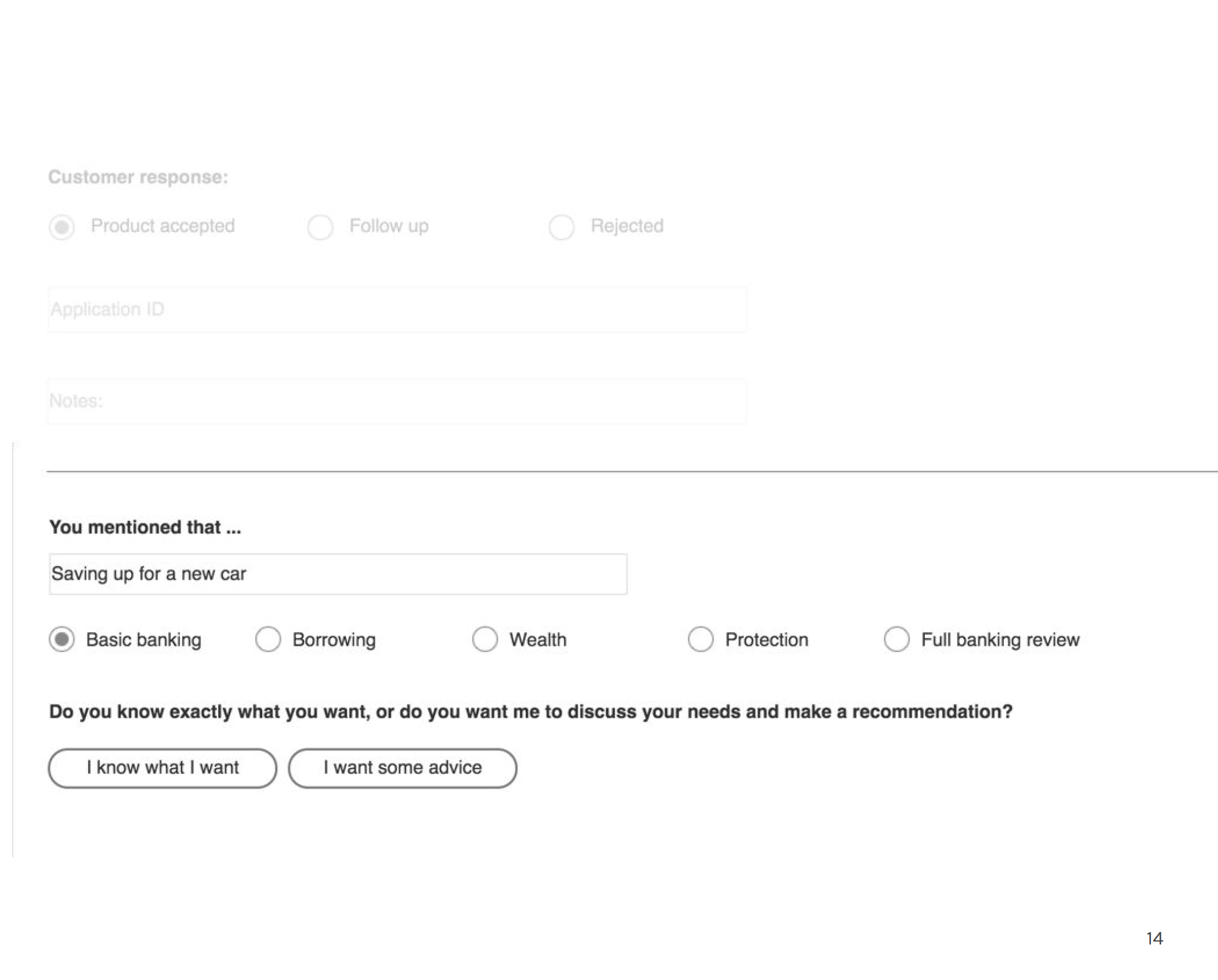Select the Full banking review radio circle
The height and width of the screenshot is (980, 1218).
[896, 639]
